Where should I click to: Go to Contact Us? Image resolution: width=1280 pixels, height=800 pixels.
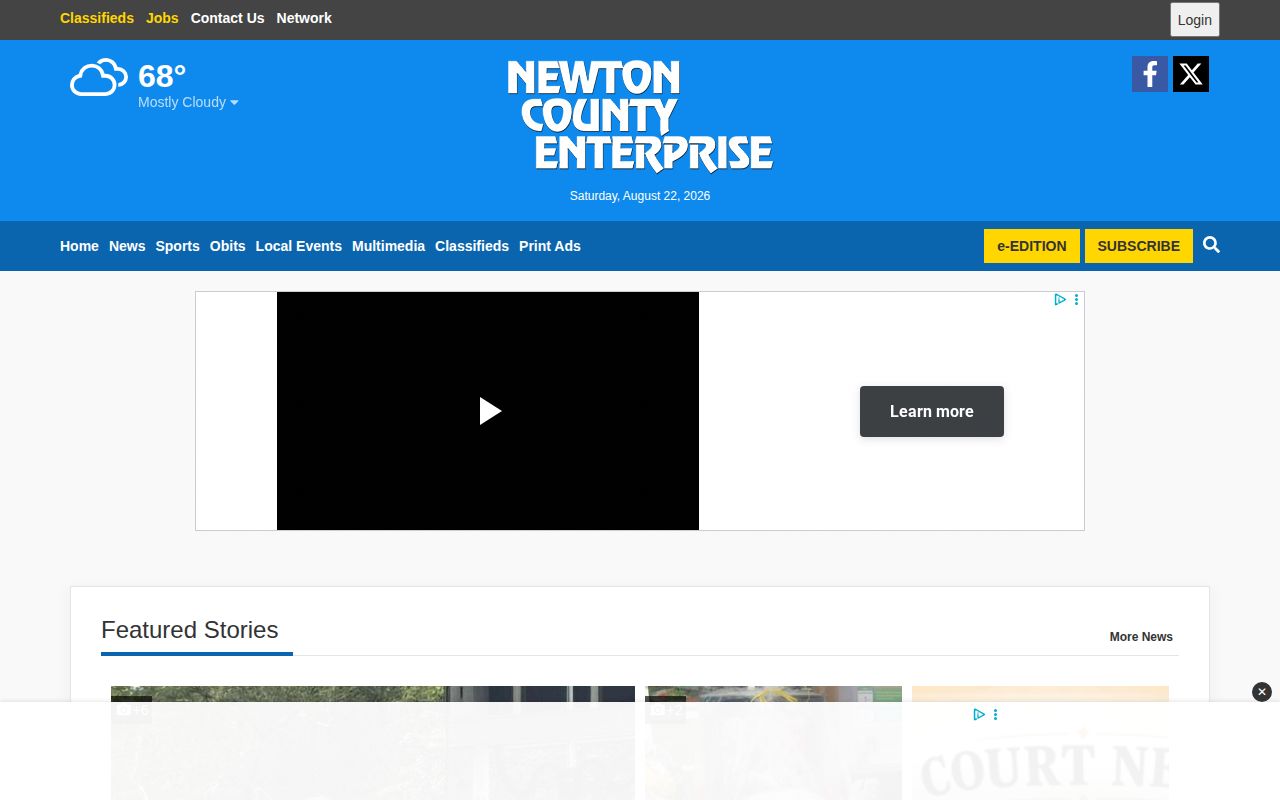[228, 18]
